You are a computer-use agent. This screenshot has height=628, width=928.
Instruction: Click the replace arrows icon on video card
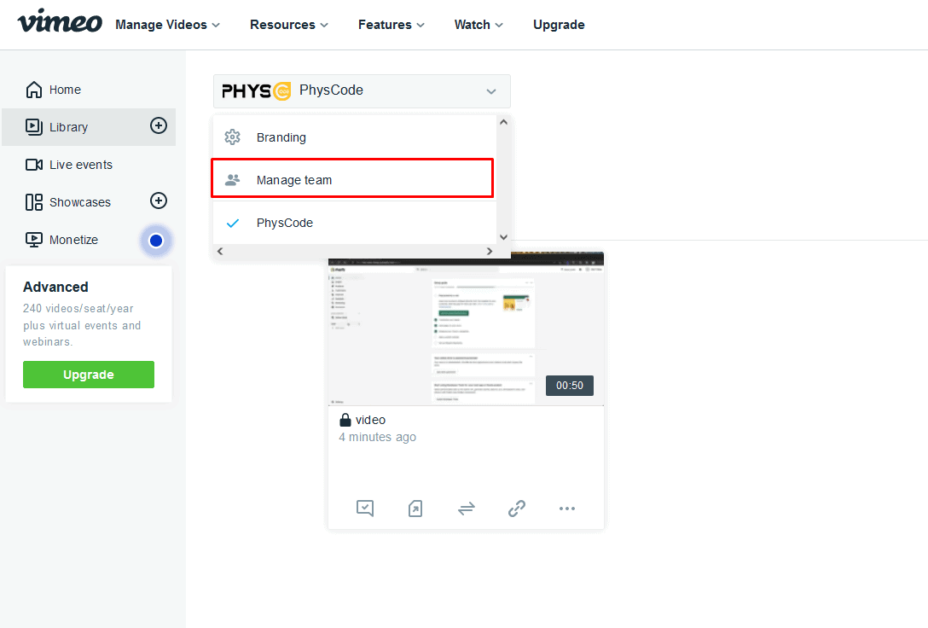pyautogui.click(x=466, y=508)
